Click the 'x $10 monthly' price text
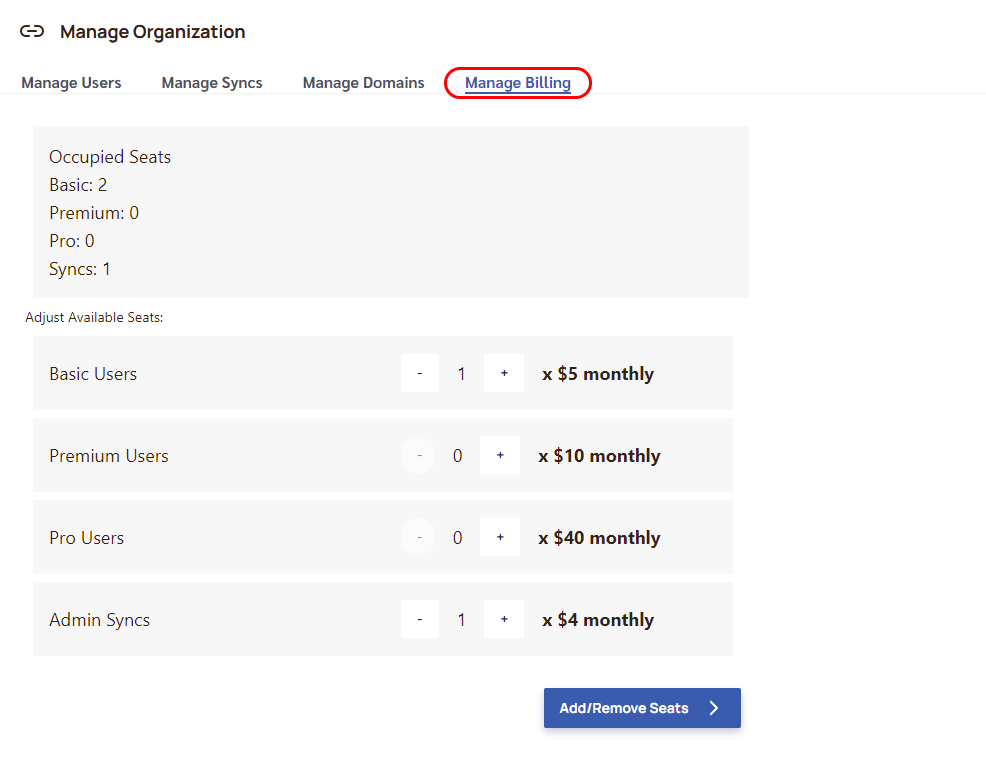 [599, 456]
